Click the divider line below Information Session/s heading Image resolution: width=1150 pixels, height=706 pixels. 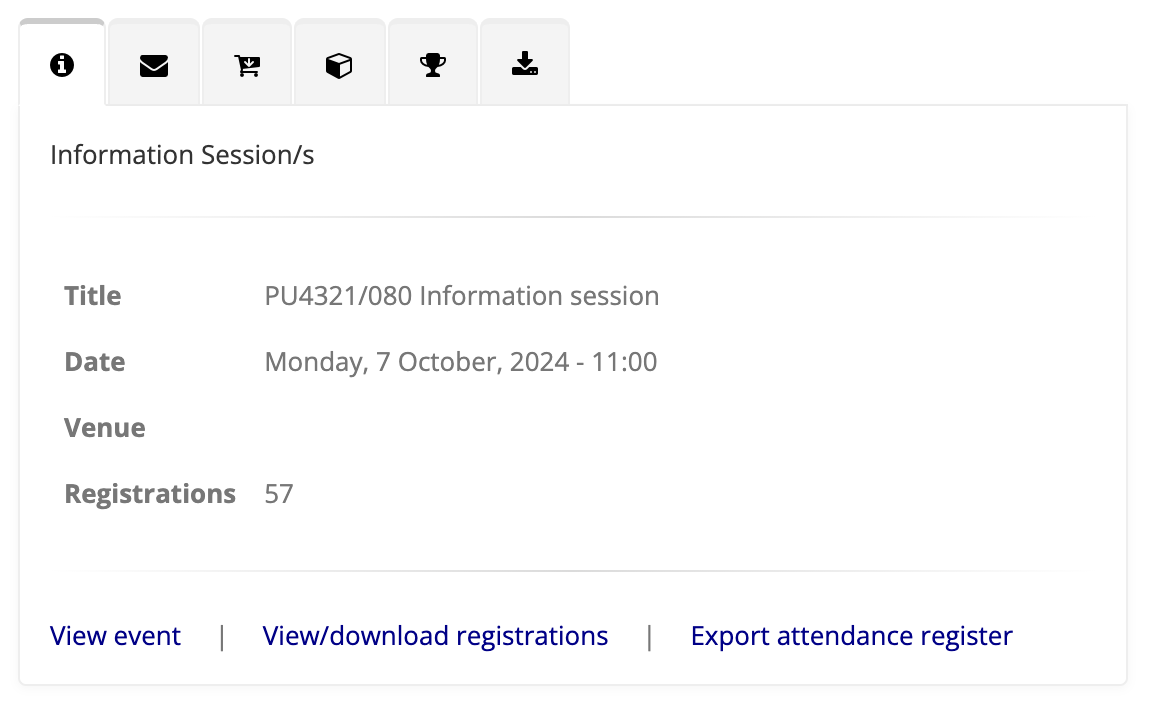(x=572, y=217)
